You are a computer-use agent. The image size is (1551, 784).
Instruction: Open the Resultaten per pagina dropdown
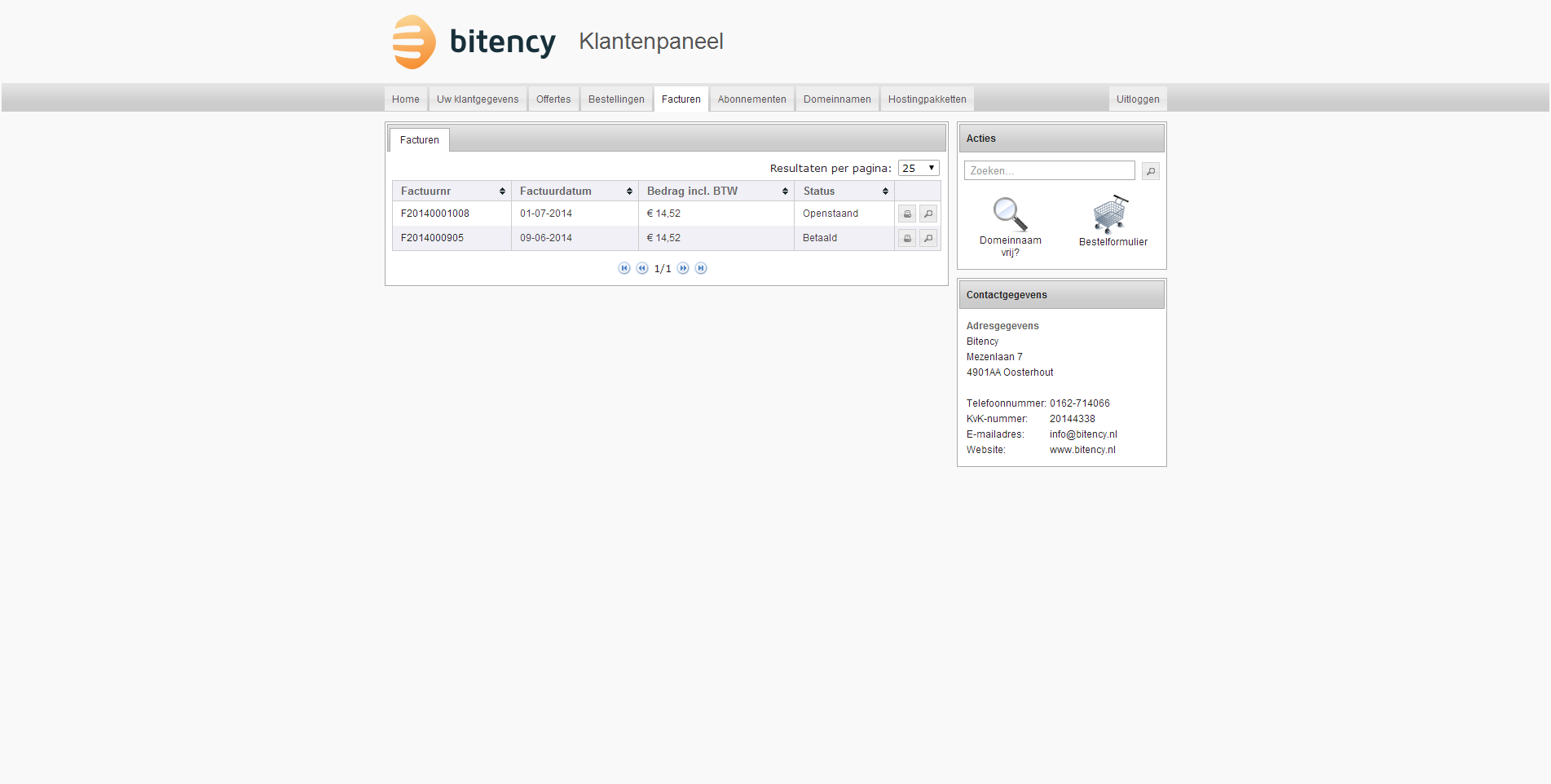(x=919, y=169)
